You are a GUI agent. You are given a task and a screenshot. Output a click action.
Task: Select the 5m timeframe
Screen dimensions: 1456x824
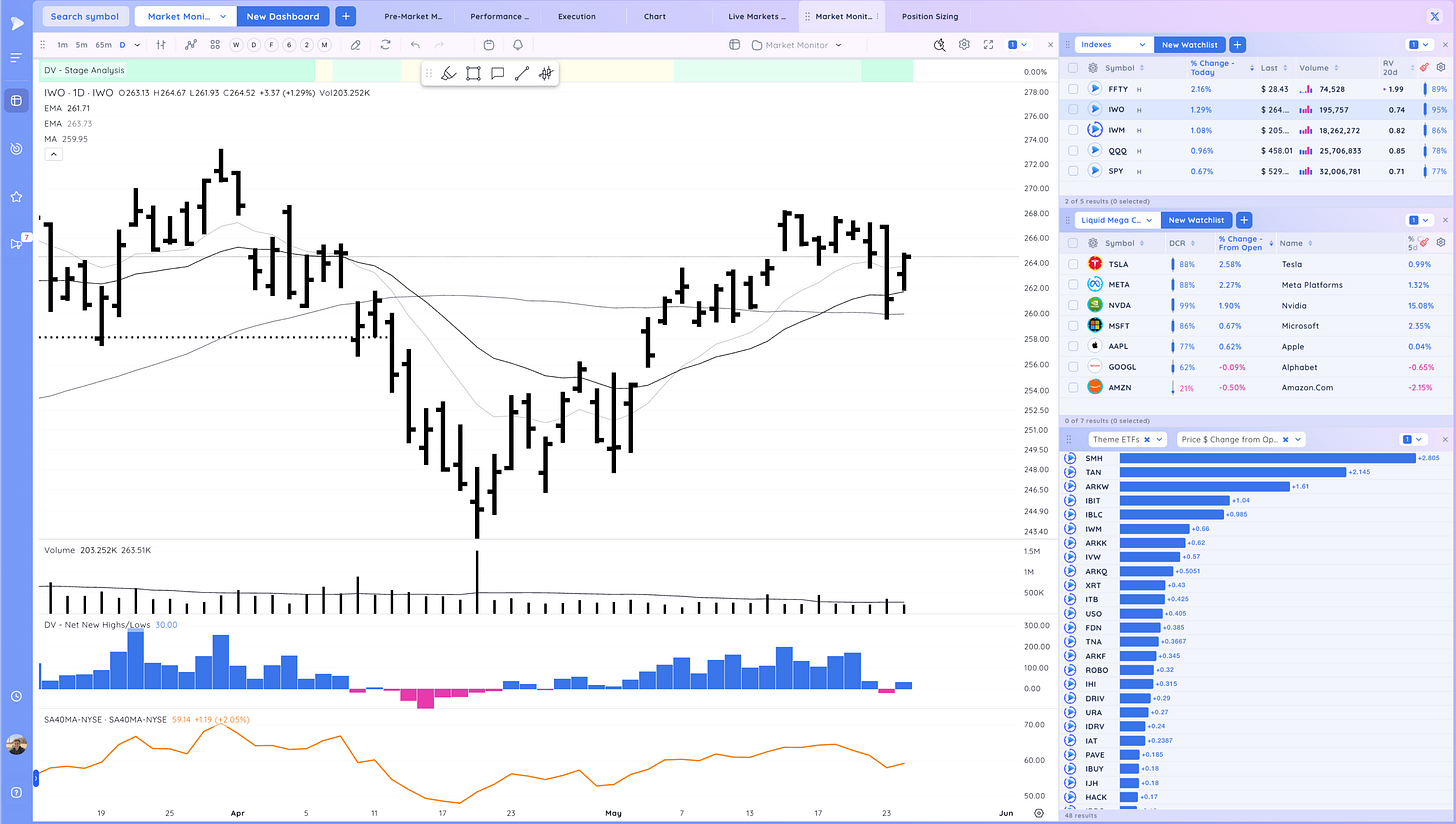click(x=82, y=45)
